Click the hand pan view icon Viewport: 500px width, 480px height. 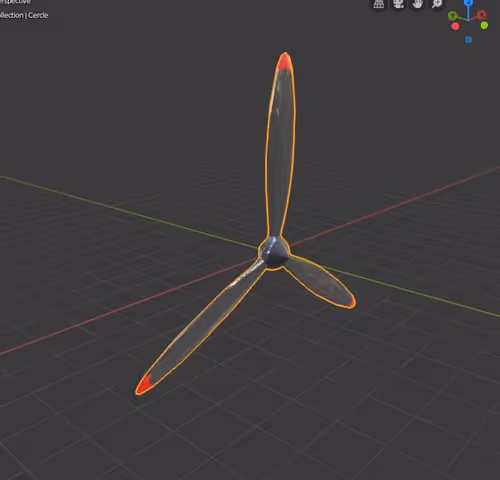coord(418,4)
